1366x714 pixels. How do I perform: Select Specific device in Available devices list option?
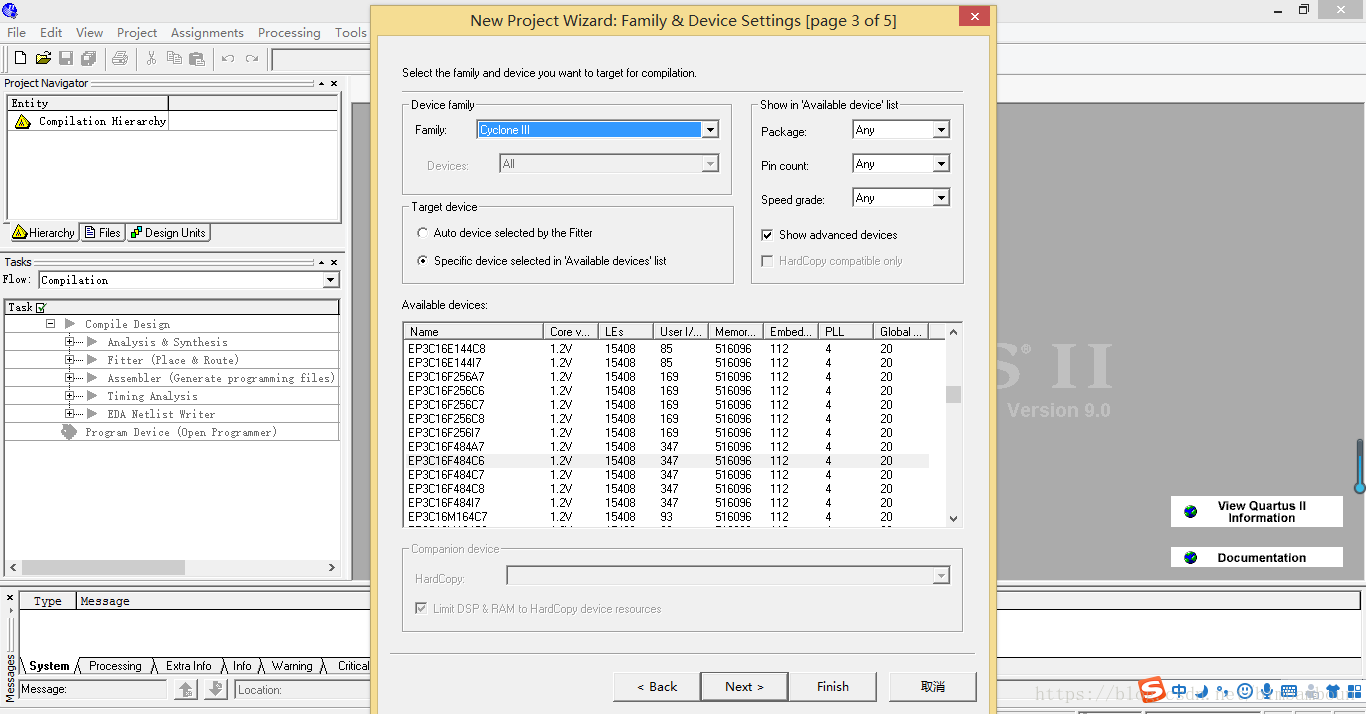pos(423,260)
